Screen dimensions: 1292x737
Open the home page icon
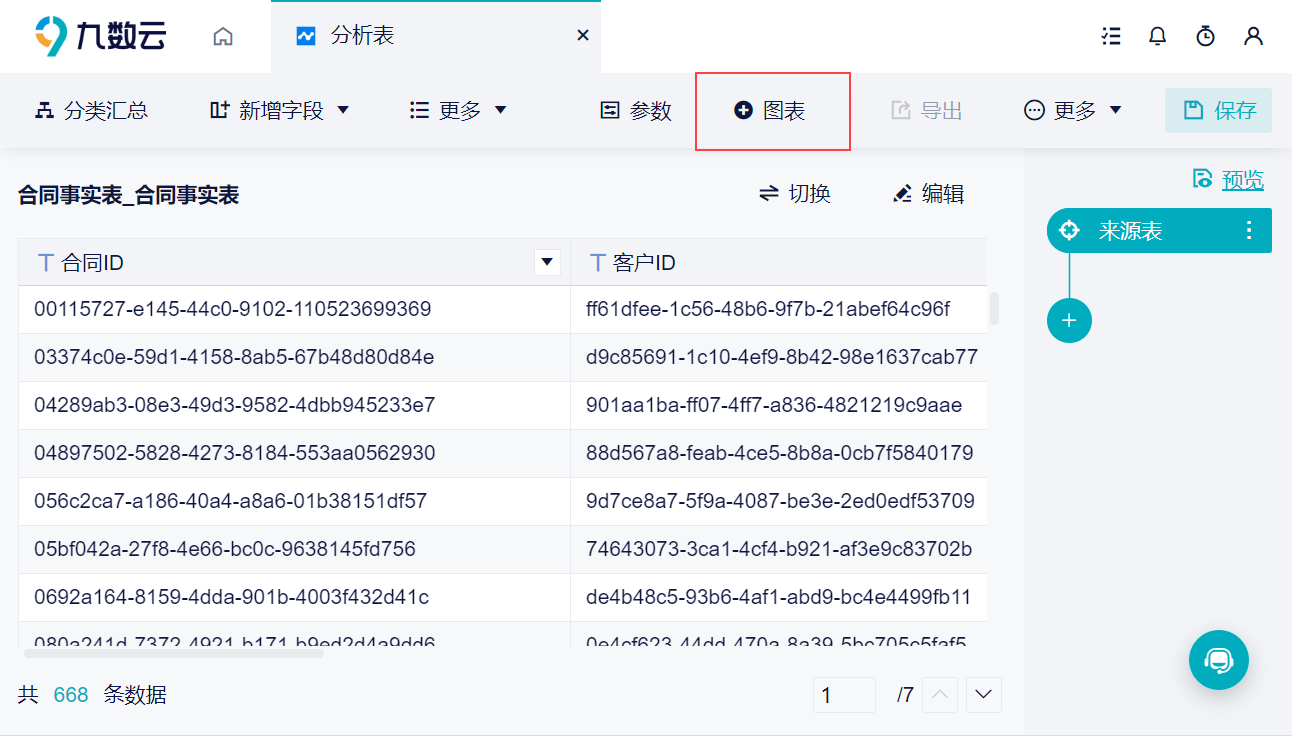coord(223,36)
